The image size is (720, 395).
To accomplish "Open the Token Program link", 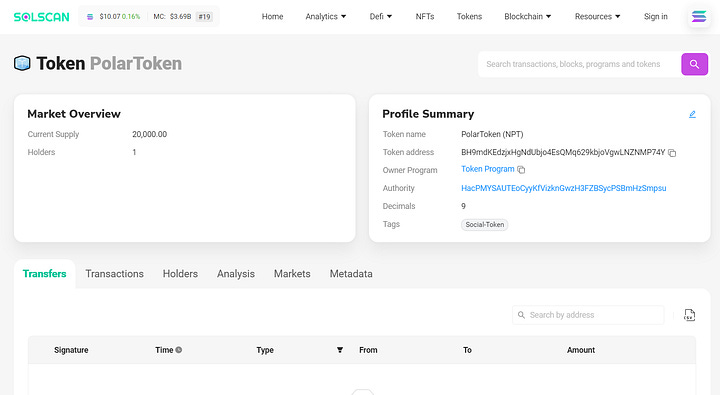I will [x=488, y=169].
